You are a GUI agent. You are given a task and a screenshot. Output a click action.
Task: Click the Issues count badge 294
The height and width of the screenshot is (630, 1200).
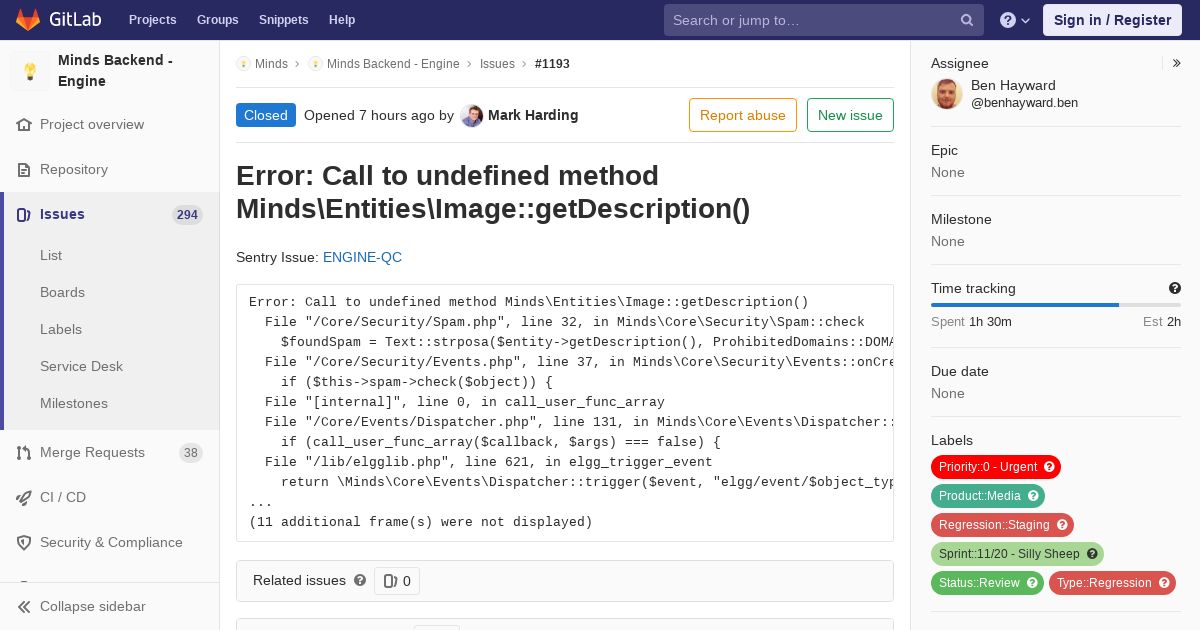pos(187,215)
